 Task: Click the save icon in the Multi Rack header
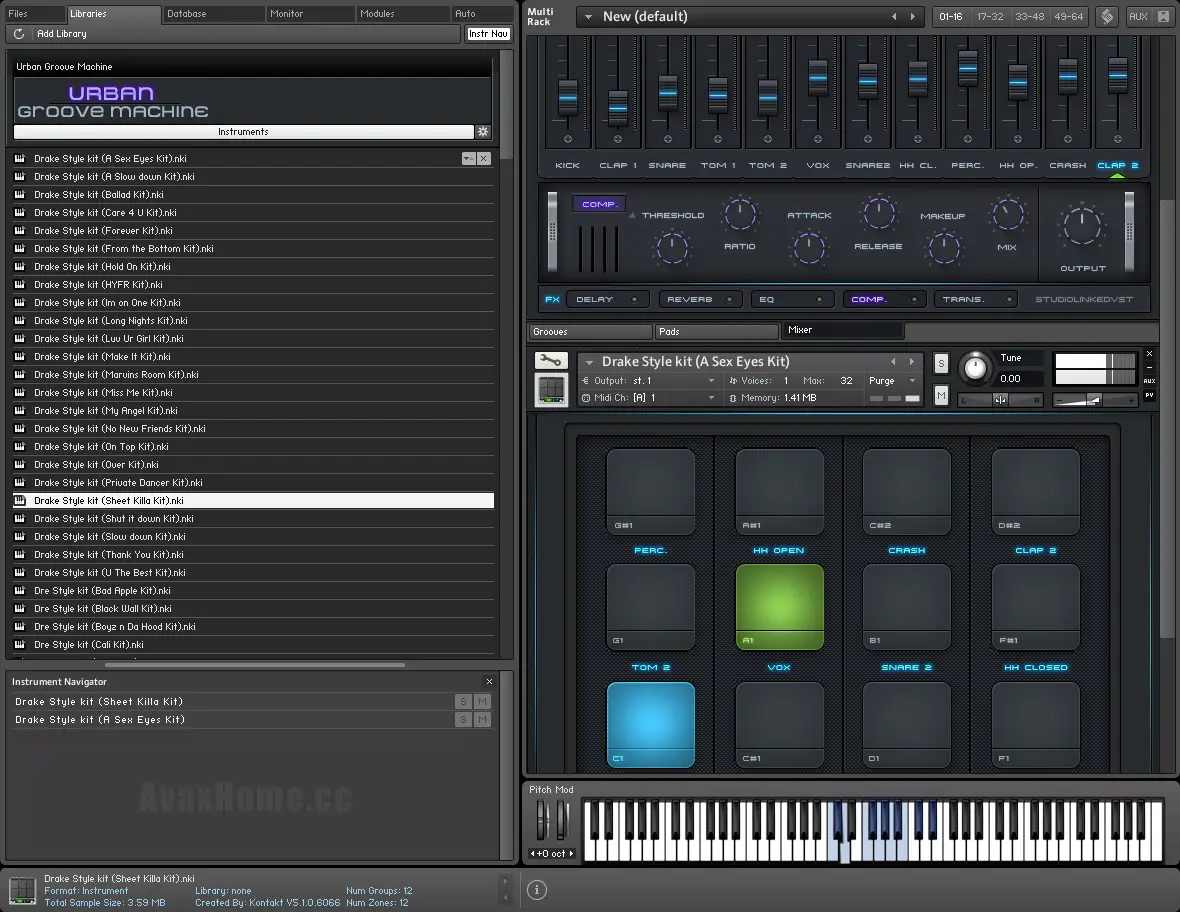pos(1106,17)
